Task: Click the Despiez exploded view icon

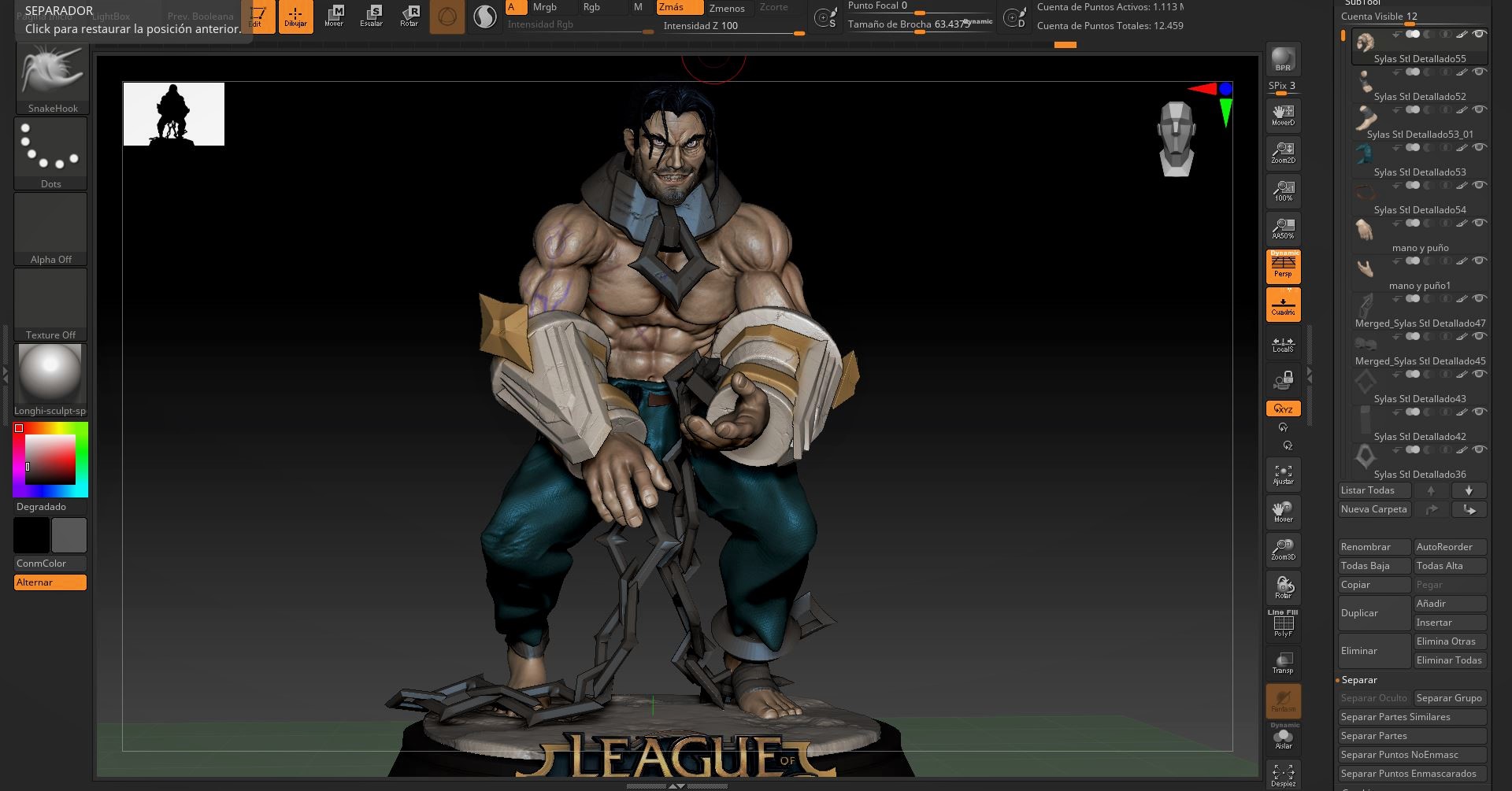Action: click(1283, 775)
